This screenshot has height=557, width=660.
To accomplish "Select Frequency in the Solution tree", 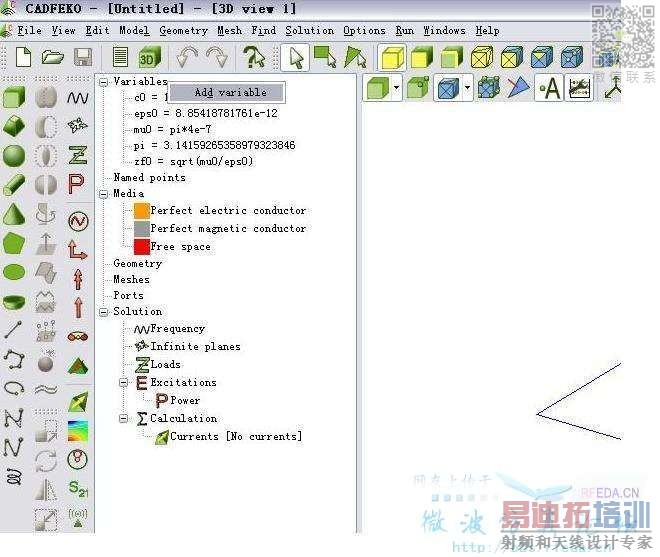I will click(x=178, y=328).
